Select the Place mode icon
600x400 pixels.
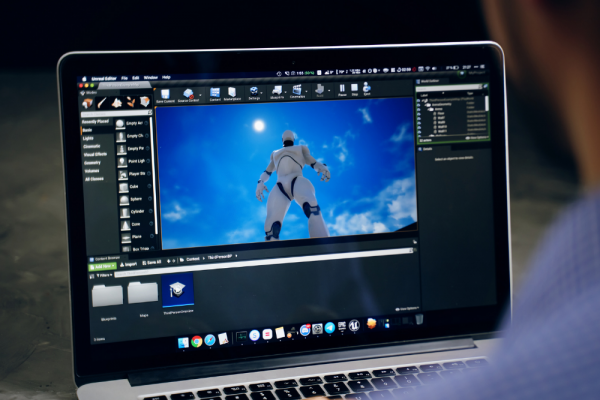click(x=87, y=103)
